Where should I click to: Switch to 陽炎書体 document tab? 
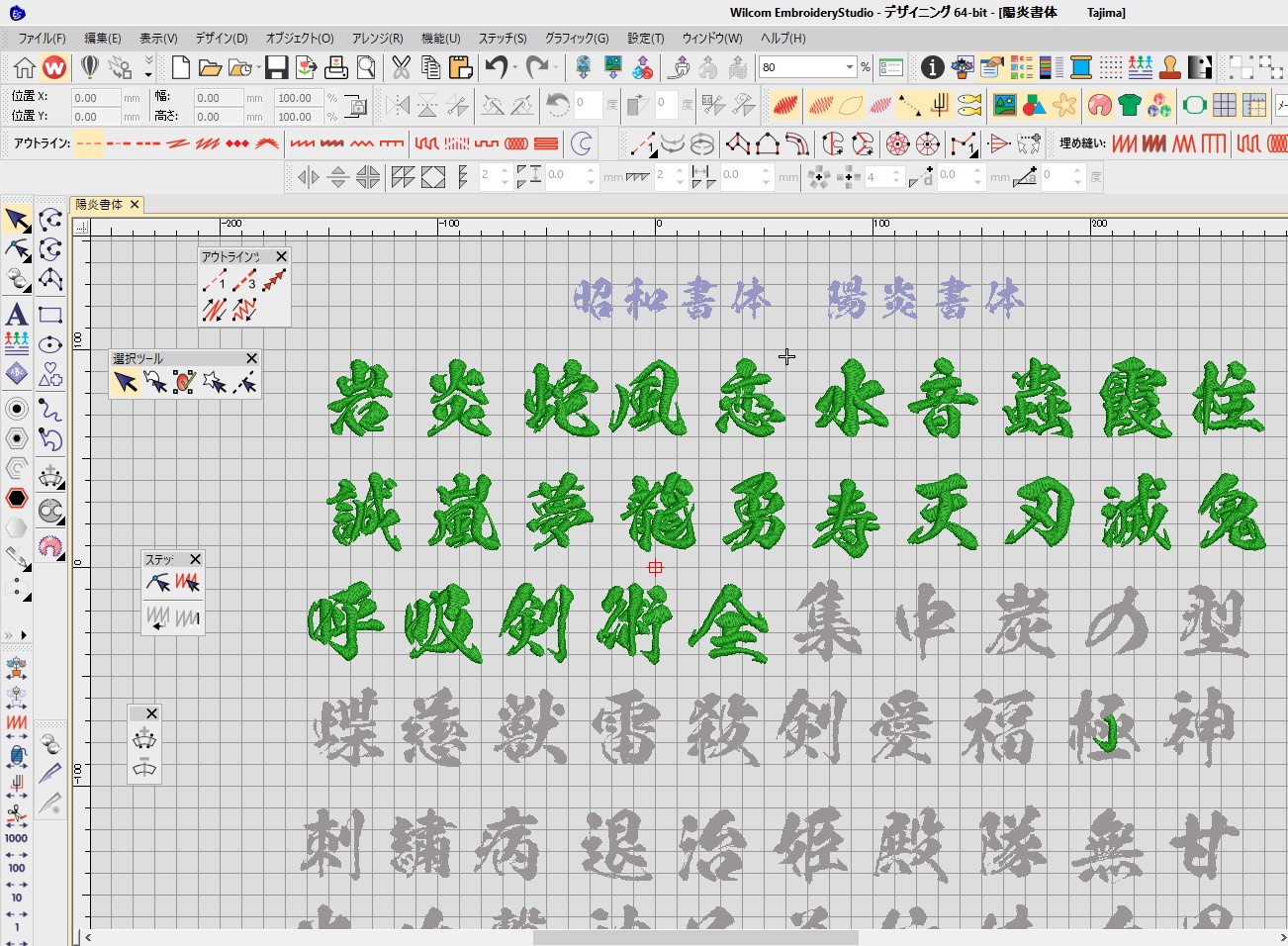point(99,205)
